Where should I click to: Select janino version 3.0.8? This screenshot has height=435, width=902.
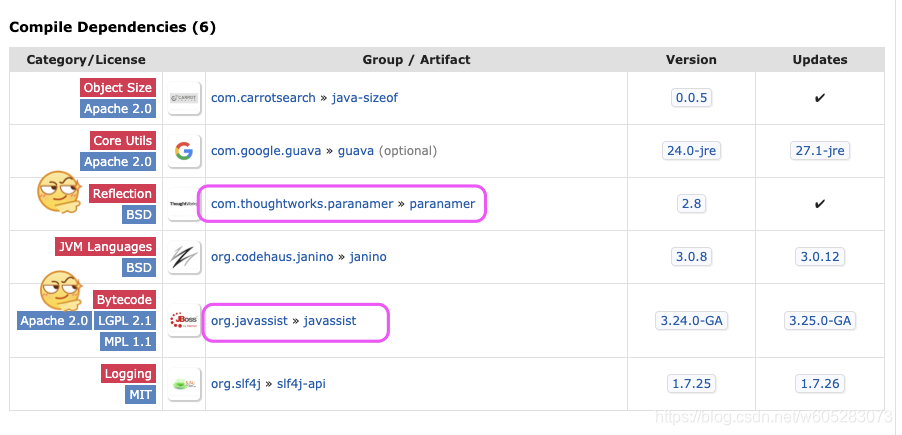click(x=691, y=257)
